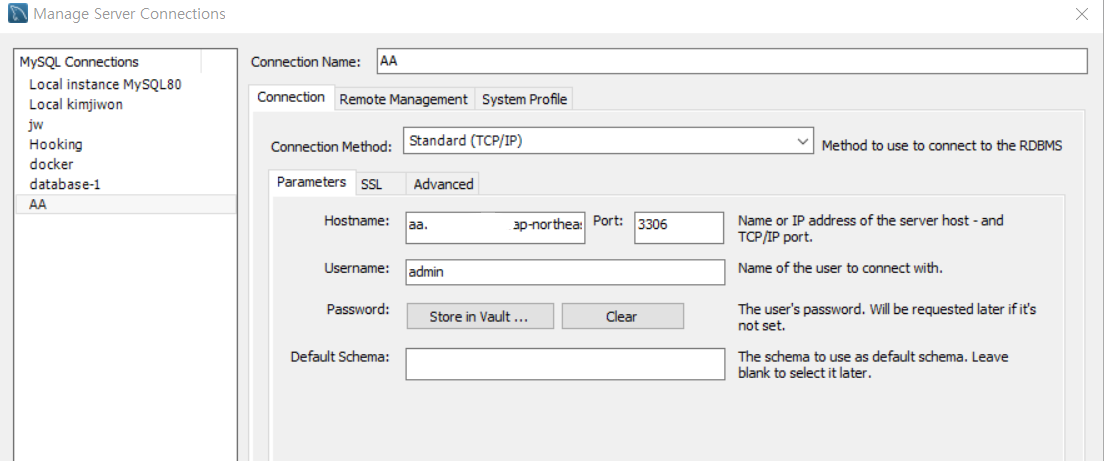Switch to the Remote Management tab
The height and width of the screenshot is (461, 1104).
pos(403,99)
